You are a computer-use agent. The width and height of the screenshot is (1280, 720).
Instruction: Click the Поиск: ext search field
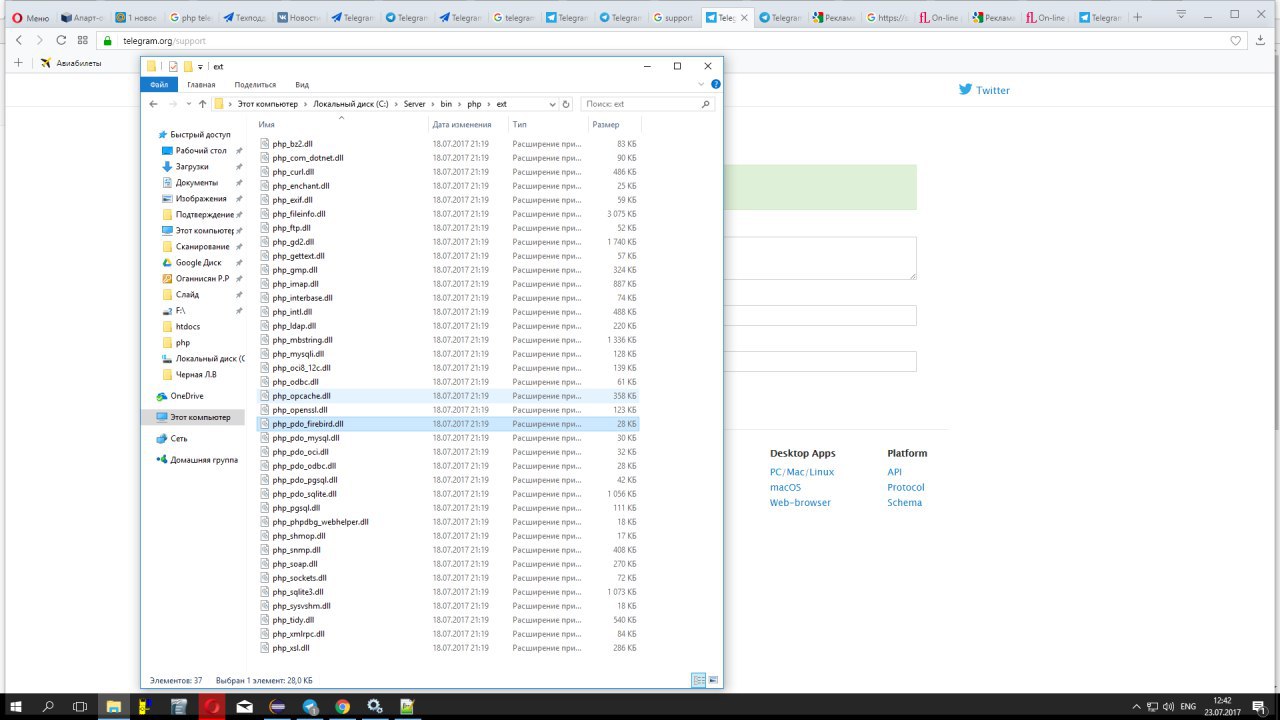coord(640,104)
